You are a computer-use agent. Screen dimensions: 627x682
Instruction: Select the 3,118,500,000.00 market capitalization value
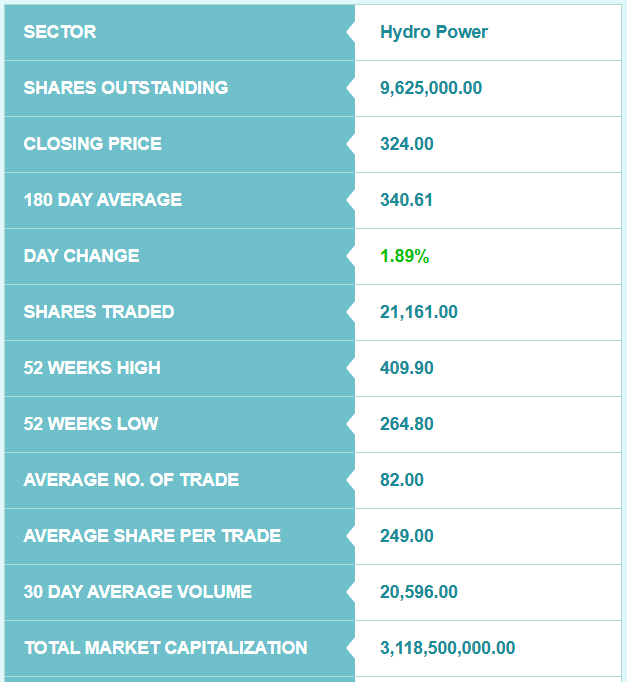[448, 648]
